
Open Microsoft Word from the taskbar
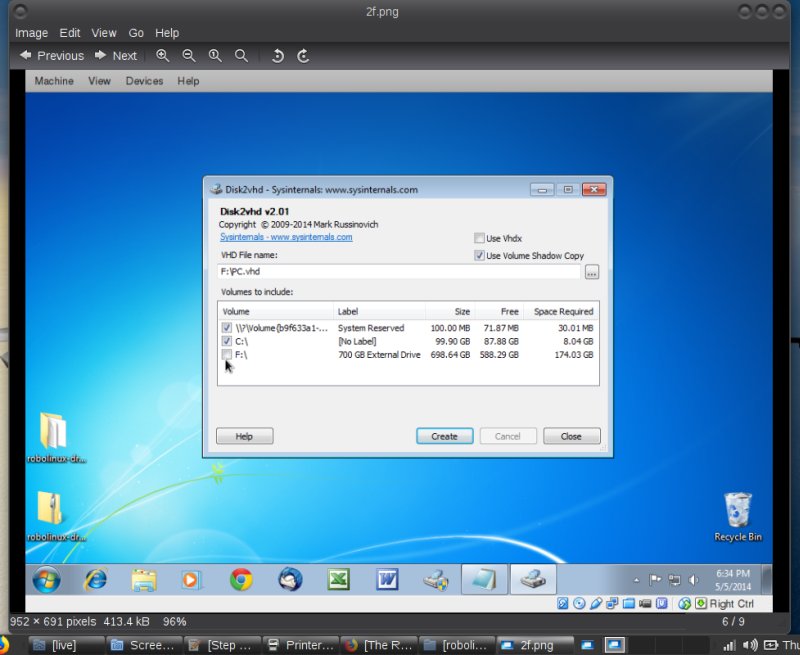(387, 578)
